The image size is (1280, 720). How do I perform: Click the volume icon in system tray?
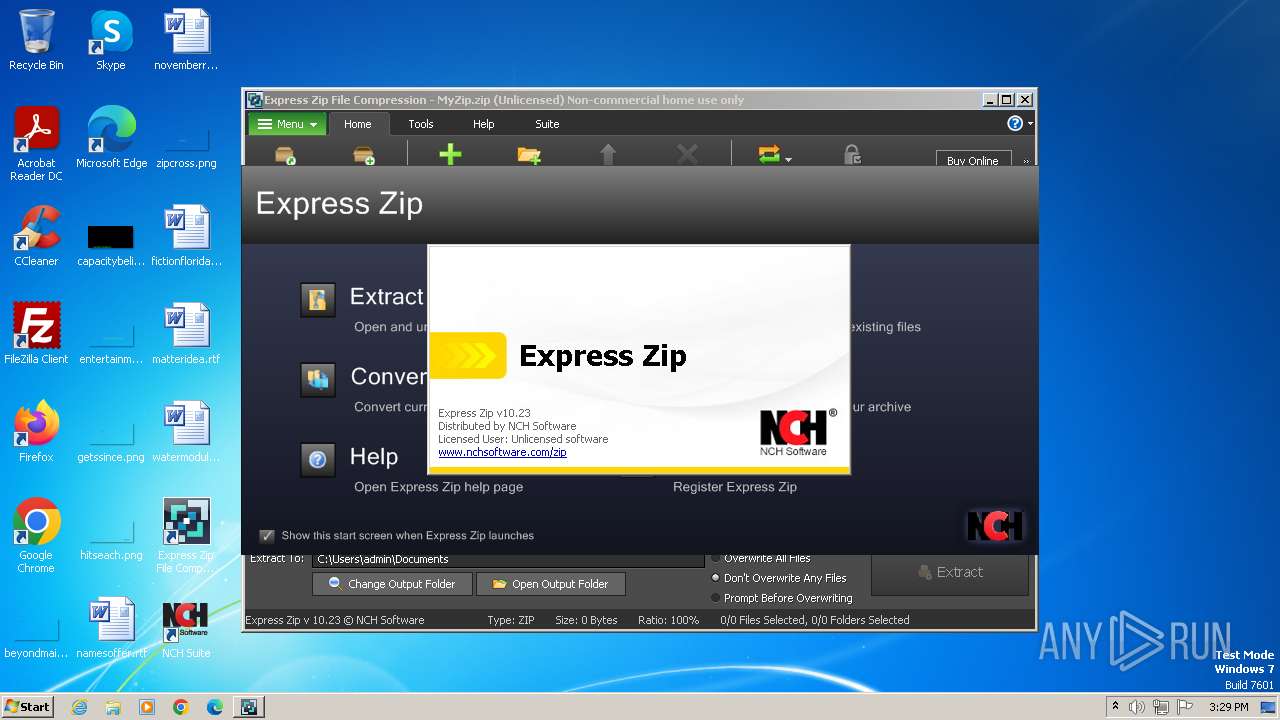[x=1137, y=707]
